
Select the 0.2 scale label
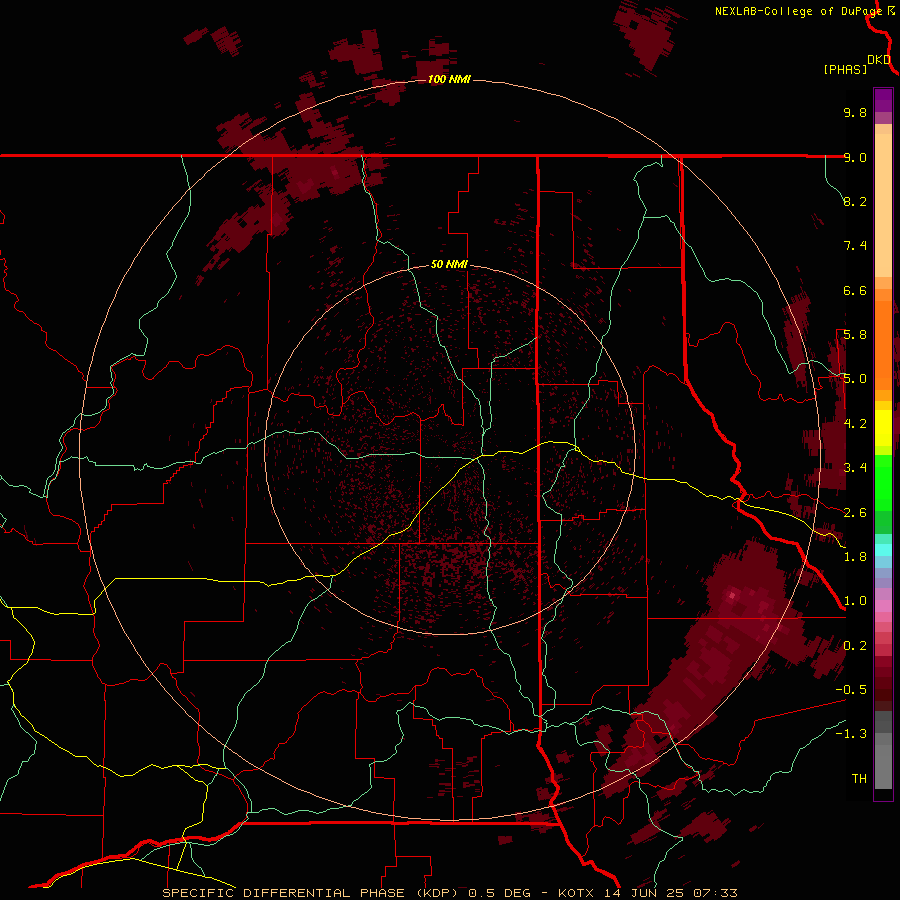point(855,646)
